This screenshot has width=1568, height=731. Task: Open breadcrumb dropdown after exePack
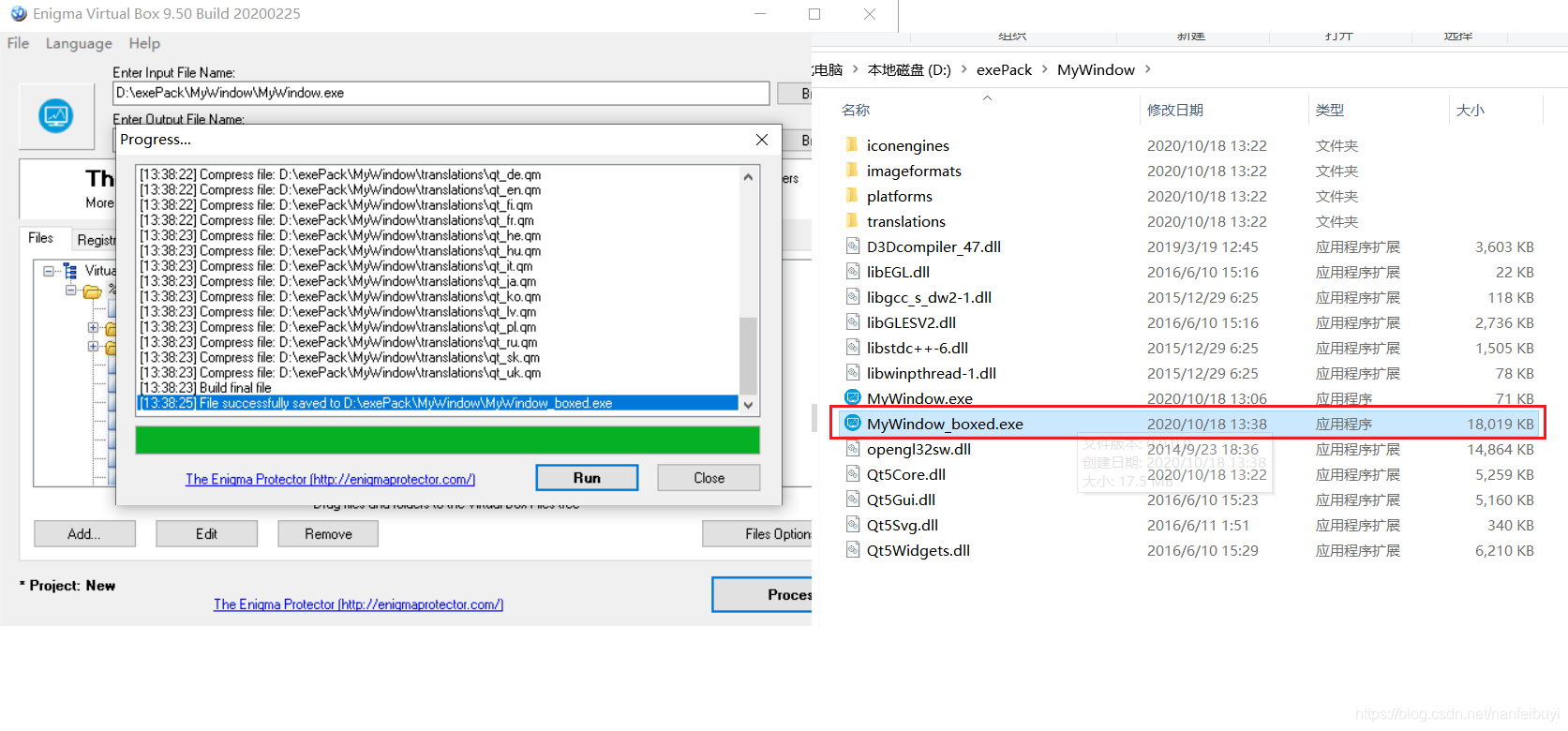click(1044, 69)
